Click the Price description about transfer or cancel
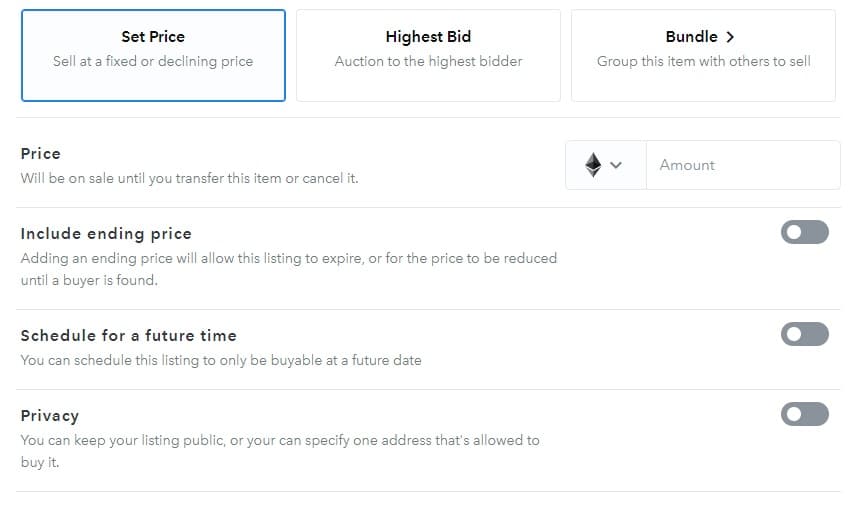858x512 pixels. [189, 178]
